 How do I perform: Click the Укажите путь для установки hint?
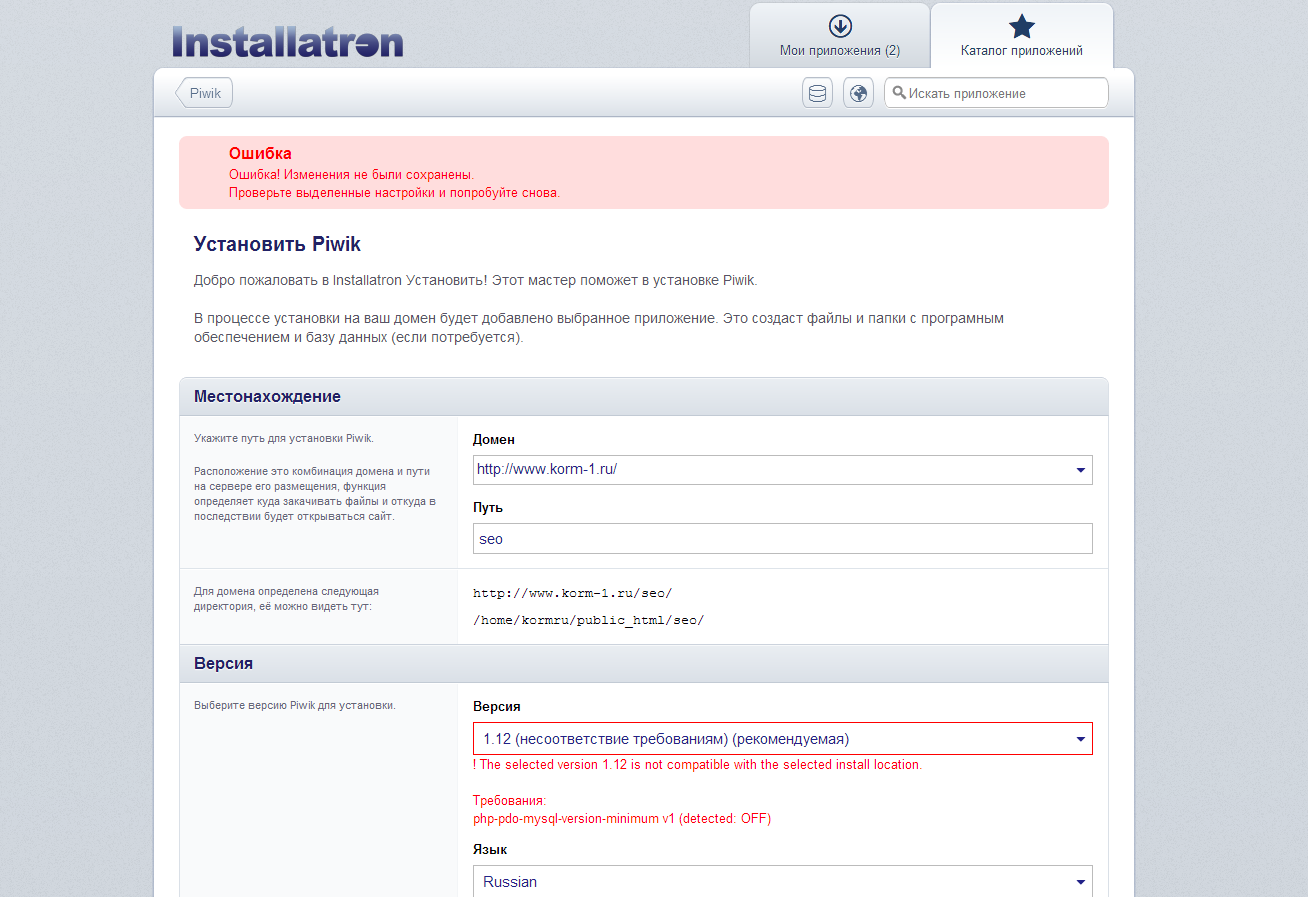click(x=284, y=438)
